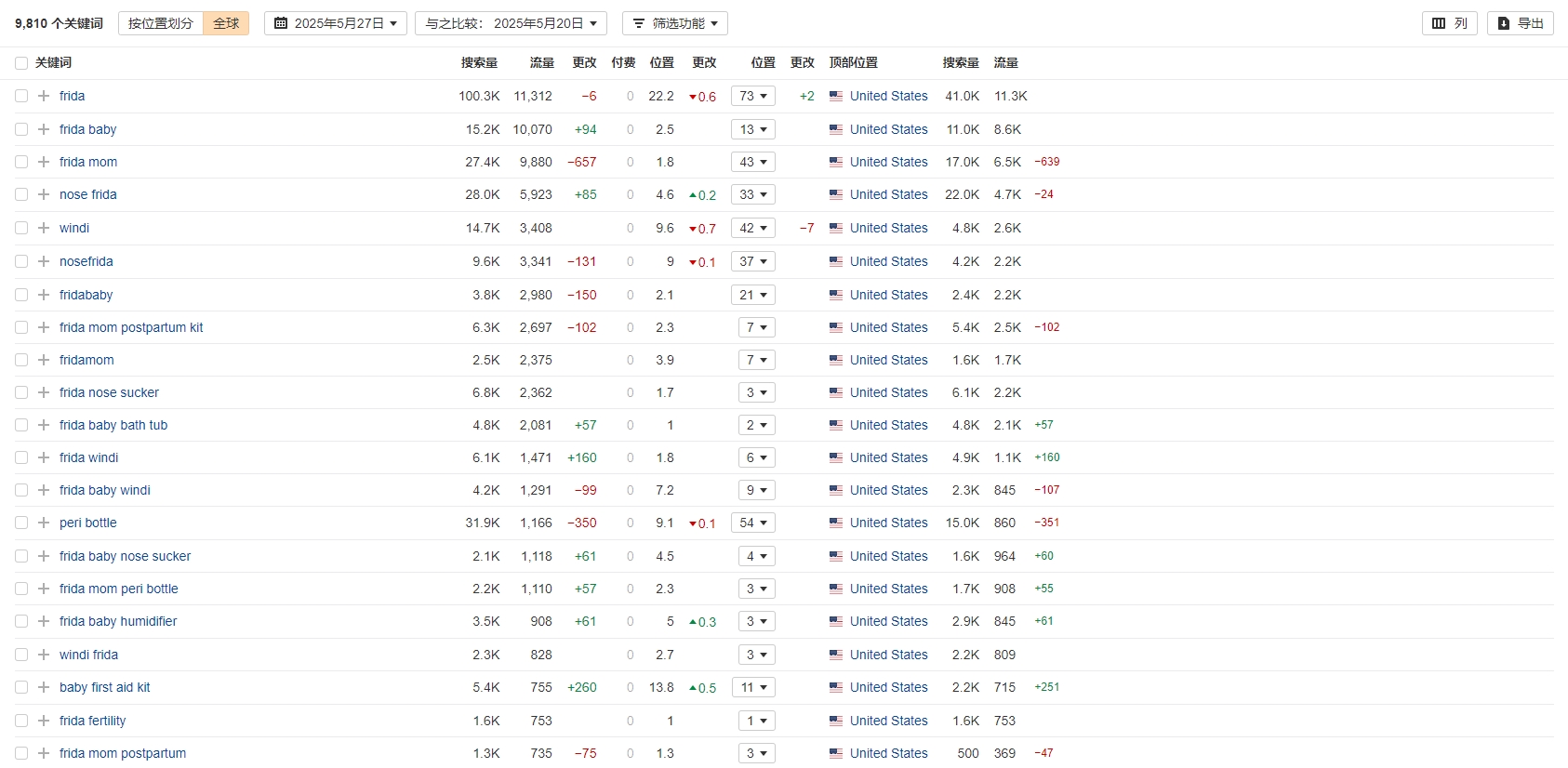Open date picker 2025年5月27日
Image resolution: width=1568 pixels, height=768 pixels.
336,23
